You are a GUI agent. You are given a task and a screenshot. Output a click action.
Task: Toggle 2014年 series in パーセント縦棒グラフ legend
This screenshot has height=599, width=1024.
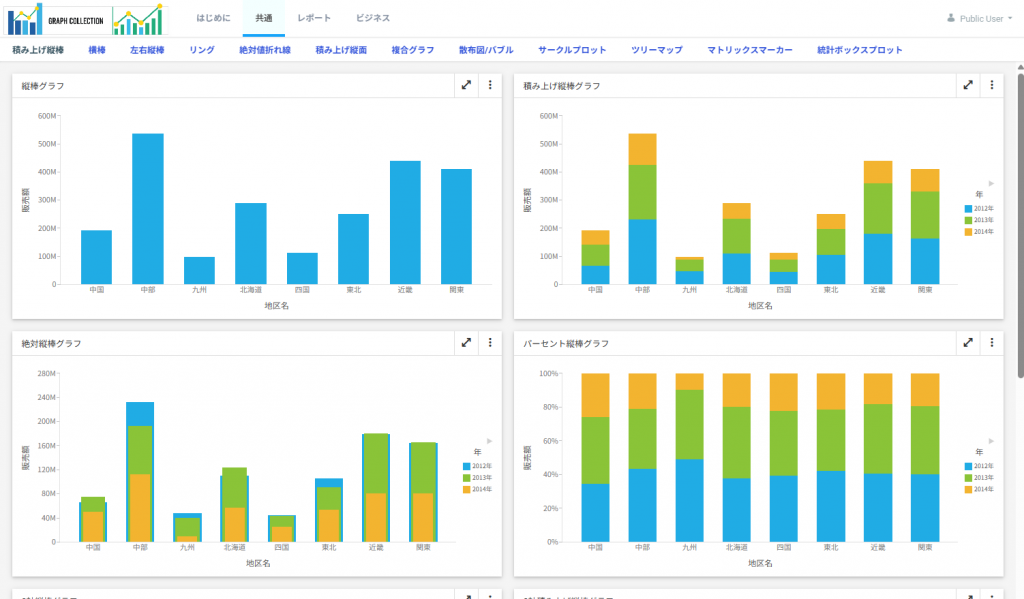[979, 489]
